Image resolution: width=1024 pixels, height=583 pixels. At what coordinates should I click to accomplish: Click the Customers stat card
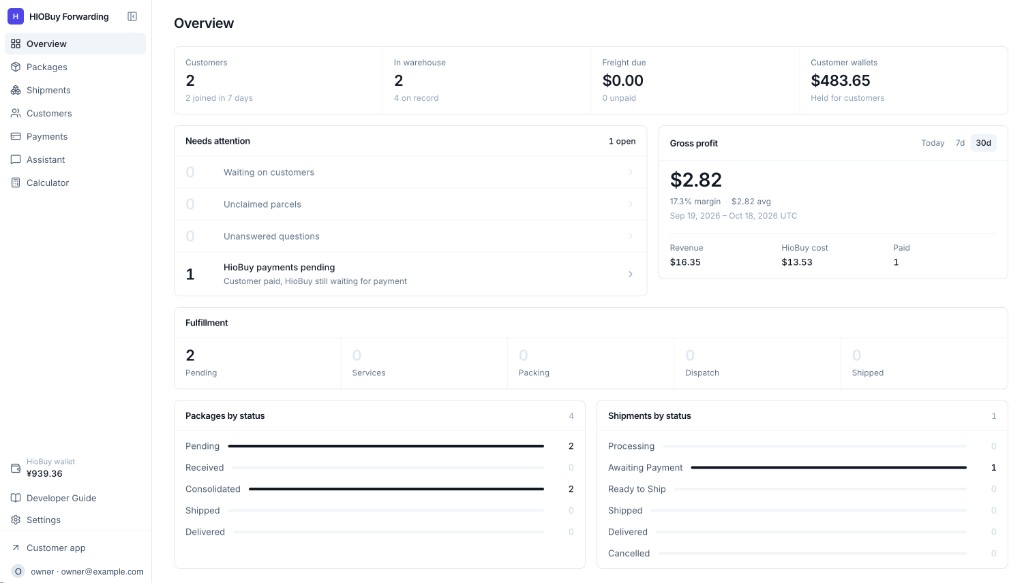click(278, 80)
